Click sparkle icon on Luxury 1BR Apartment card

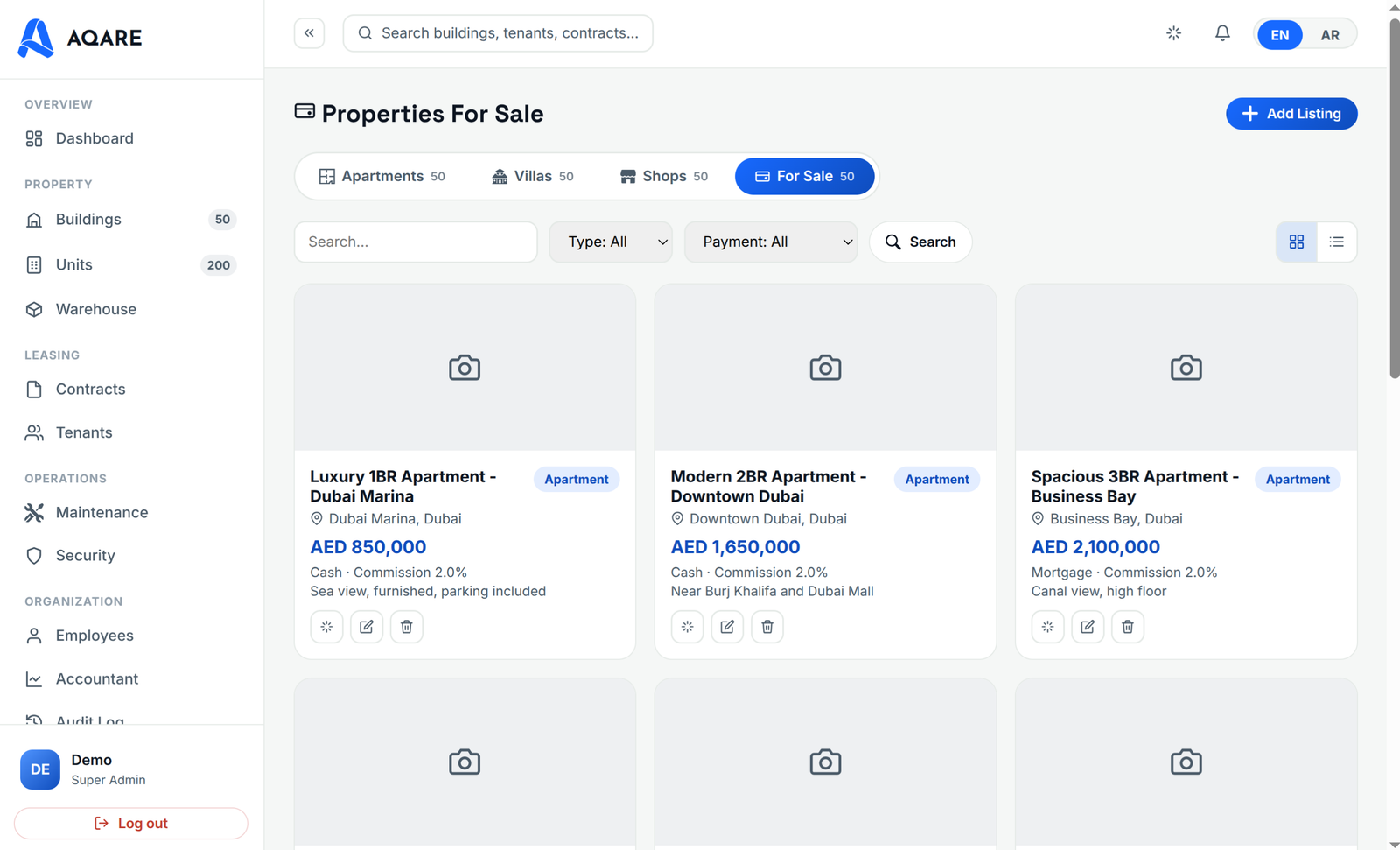coord(326,627)
